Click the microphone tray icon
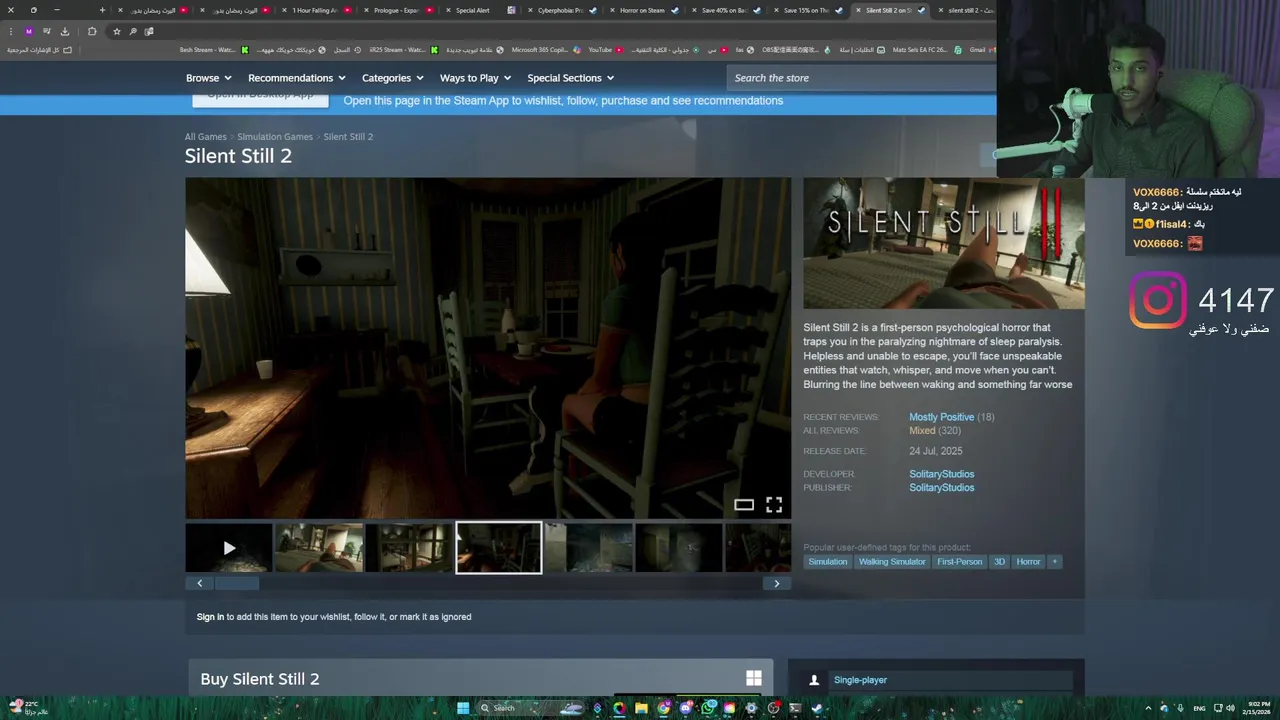Viewport: 1280px width, 720px height. 1180,708
